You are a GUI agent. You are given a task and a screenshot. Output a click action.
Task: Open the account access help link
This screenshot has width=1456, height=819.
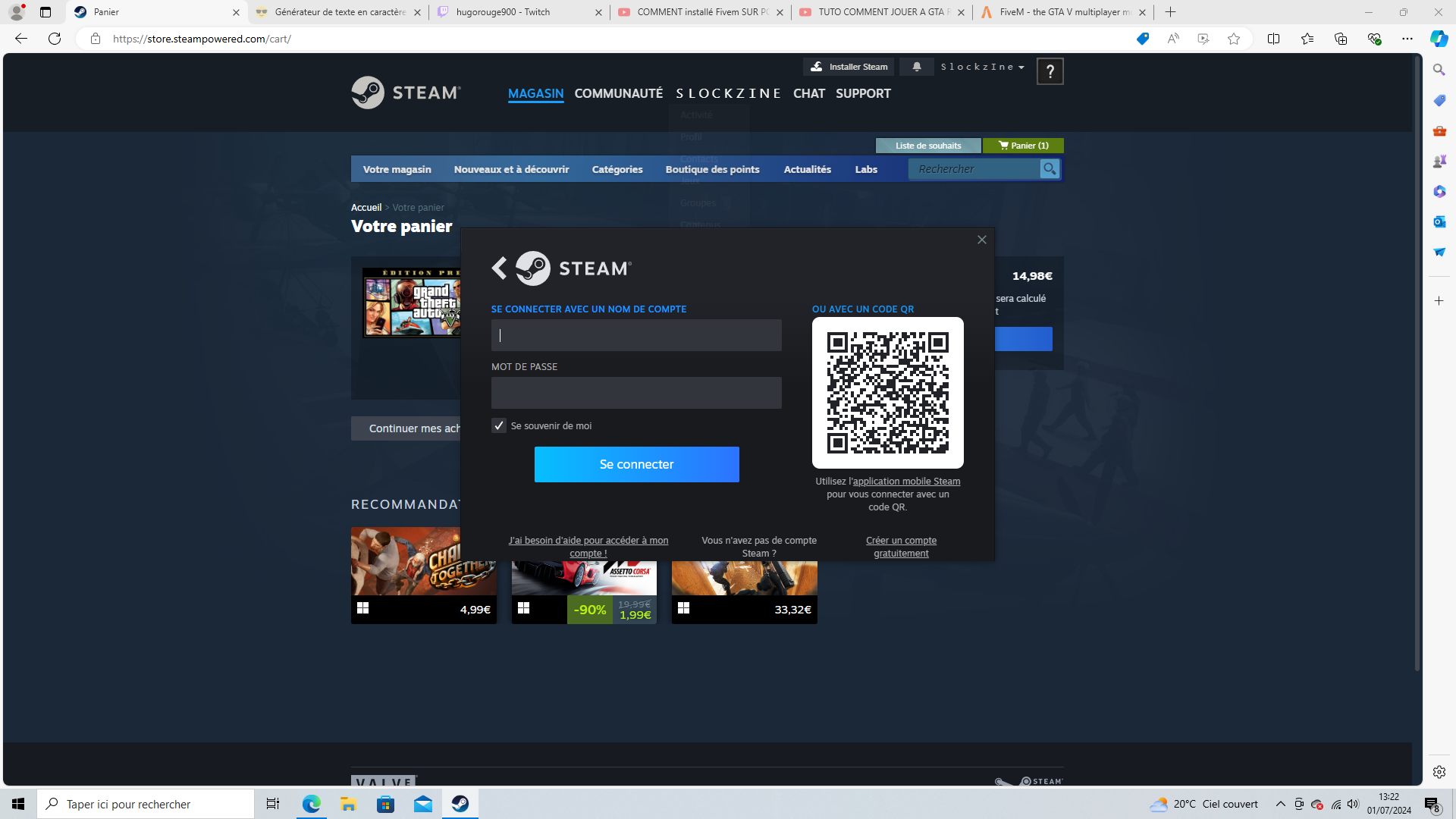[x=588, y=547]
